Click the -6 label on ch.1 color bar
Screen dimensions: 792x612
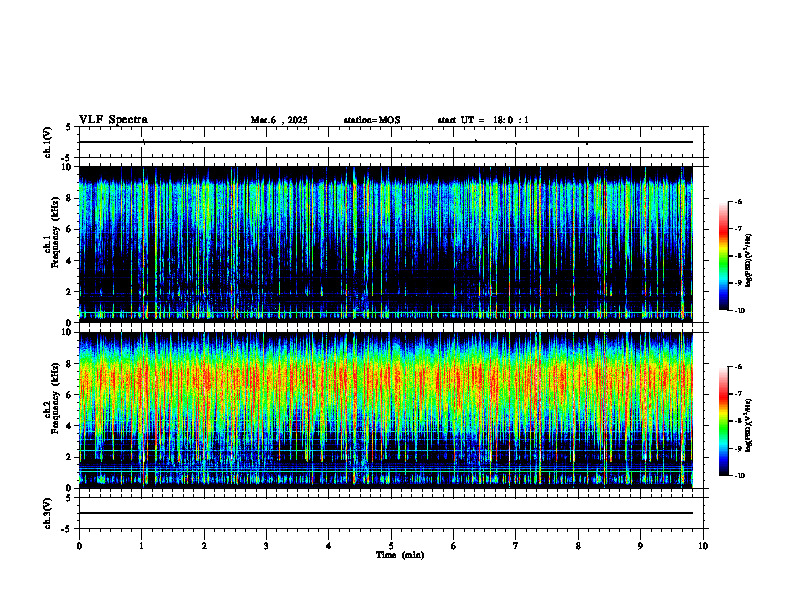[738, 202]
